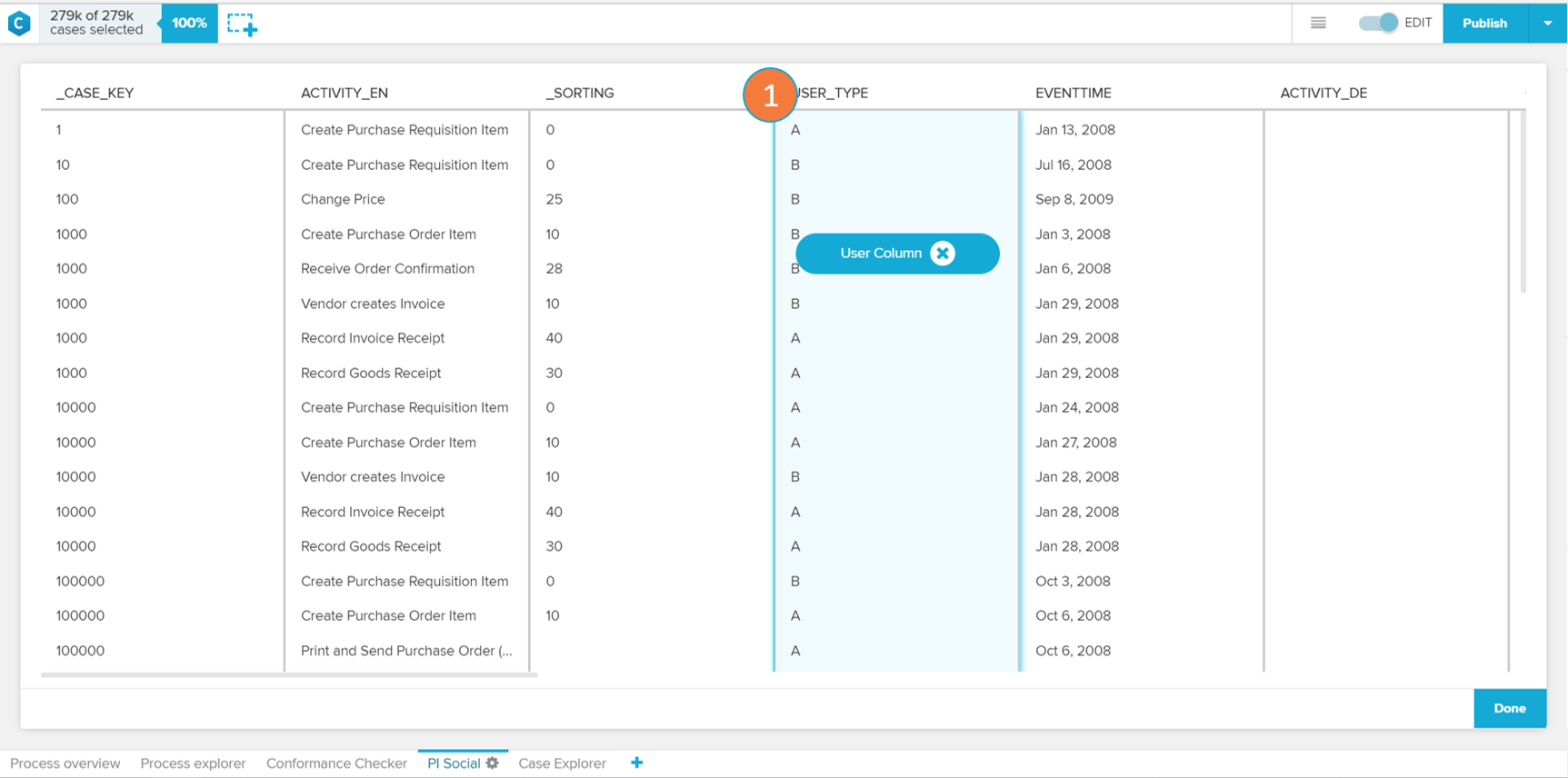The image size is (1568, 778).
Task: Add a new analysis sheet
Action: point(636,763)
